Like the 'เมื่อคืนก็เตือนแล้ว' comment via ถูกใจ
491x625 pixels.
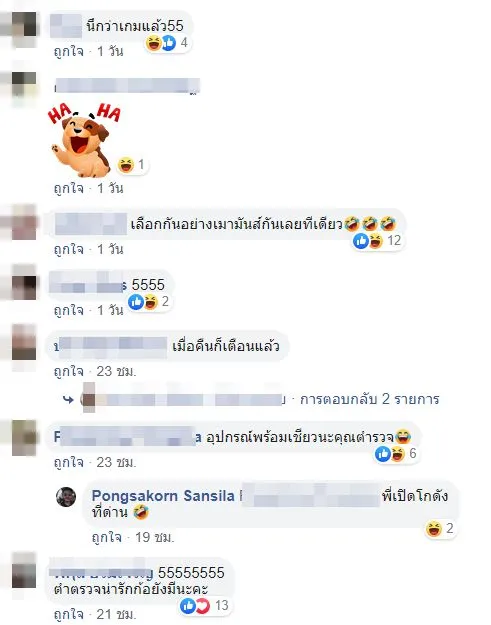pyautogui.click(x=69, y=371)
